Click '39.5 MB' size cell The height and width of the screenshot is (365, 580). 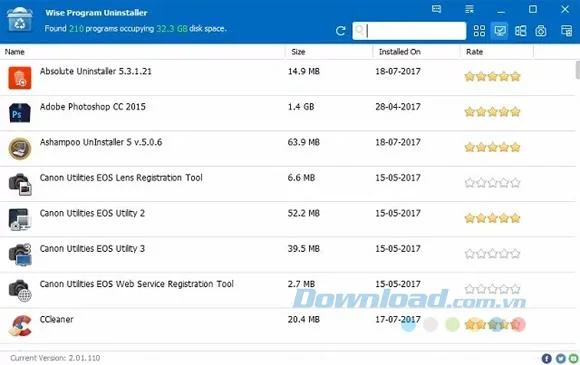click(x=304, y=249)
